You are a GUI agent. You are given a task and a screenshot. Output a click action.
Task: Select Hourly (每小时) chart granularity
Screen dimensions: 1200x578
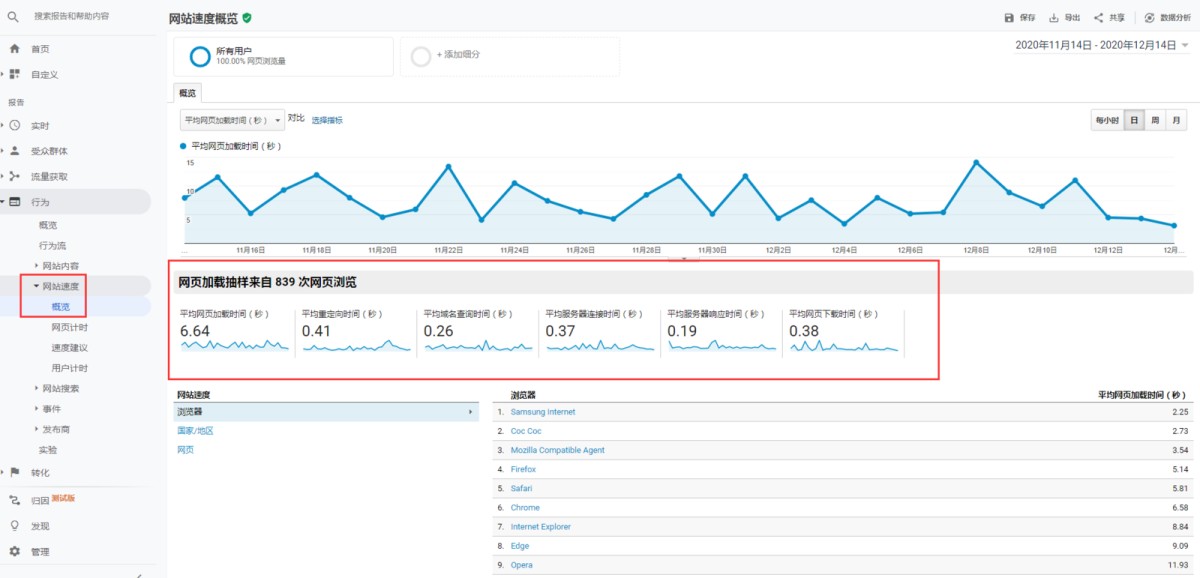point(1107,120)
